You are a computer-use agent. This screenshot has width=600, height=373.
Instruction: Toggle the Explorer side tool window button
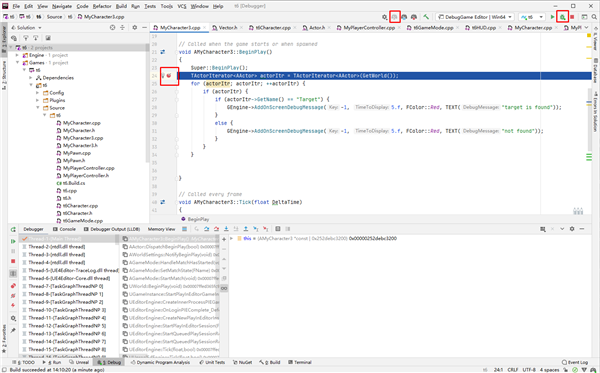[x=4, y=39]
